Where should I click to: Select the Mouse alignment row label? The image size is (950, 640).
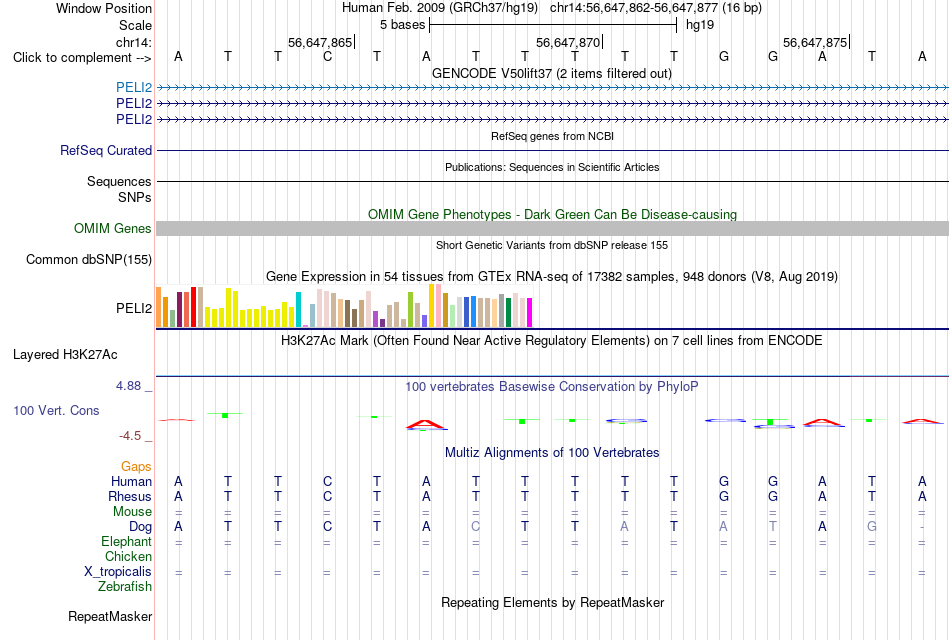tap(132, 512)
